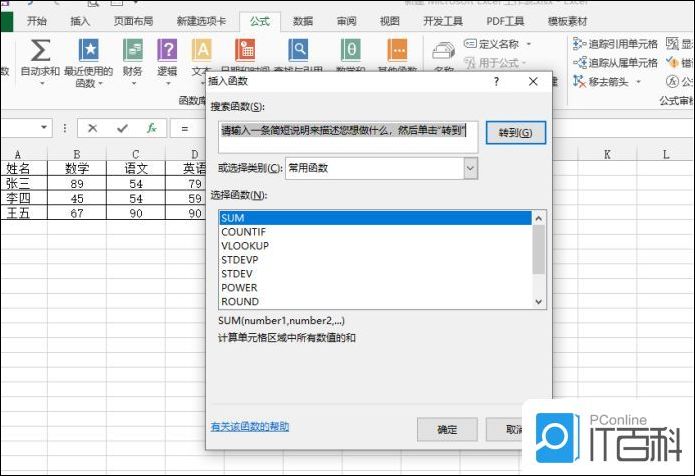Switch to the 插入 (Insert) tab
This screenshot has width=695, height=476.
(x=80, y=21)
